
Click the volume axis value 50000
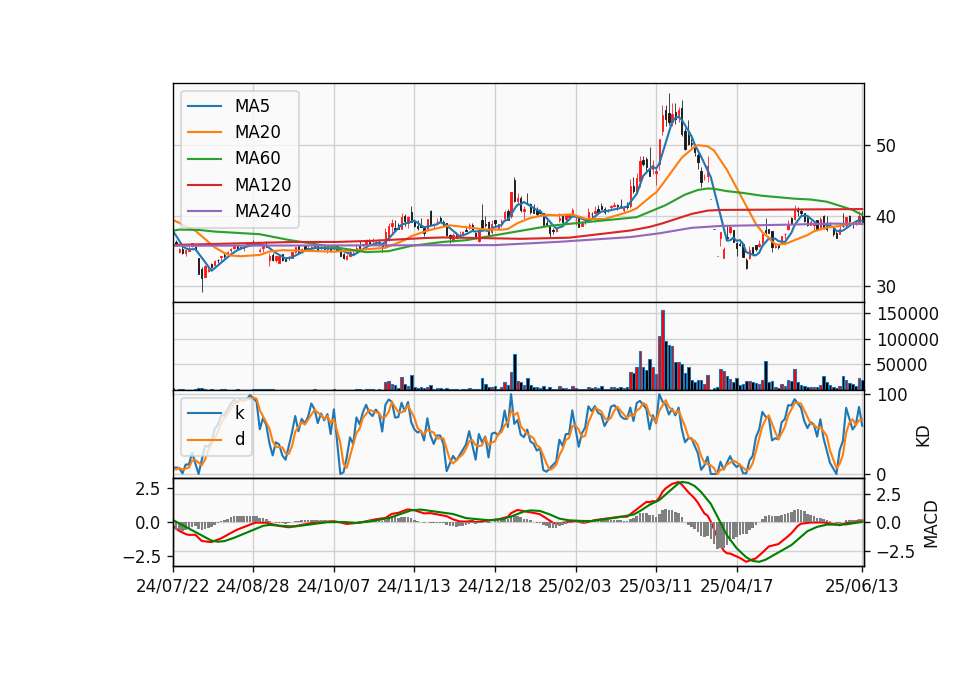click(902, 366)
